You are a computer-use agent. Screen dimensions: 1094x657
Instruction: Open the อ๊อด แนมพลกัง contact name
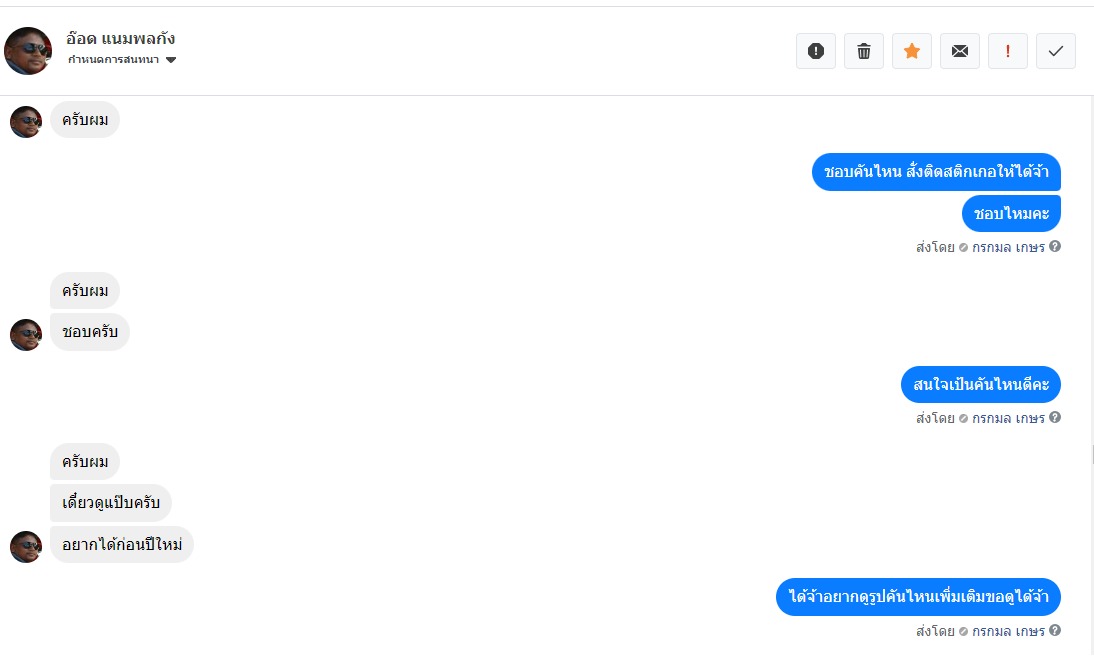pos(121,39)
